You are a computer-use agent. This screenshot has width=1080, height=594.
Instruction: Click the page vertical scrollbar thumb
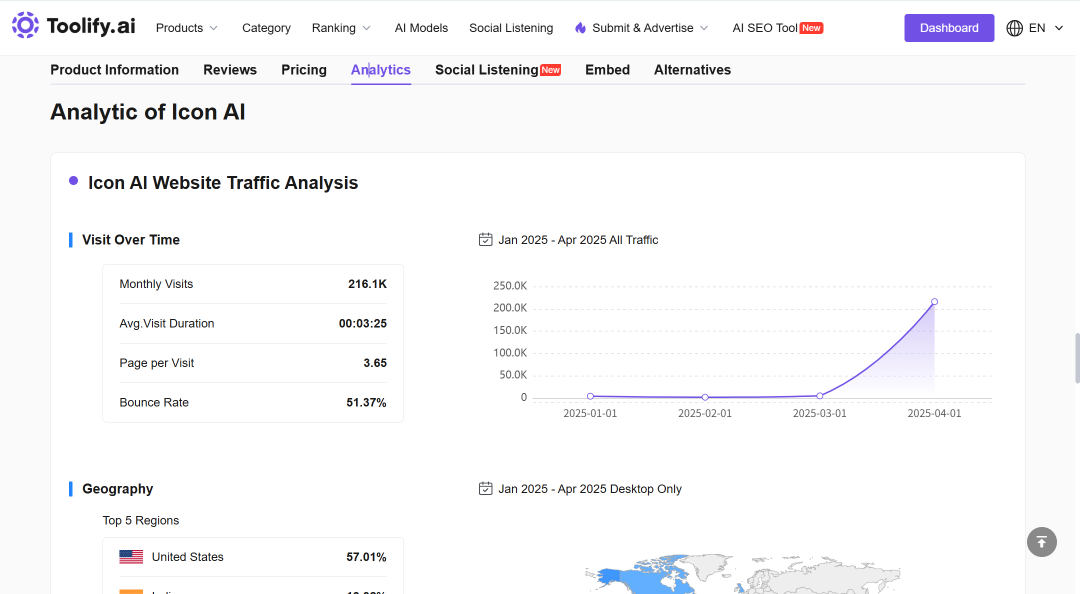(1077, 358)
